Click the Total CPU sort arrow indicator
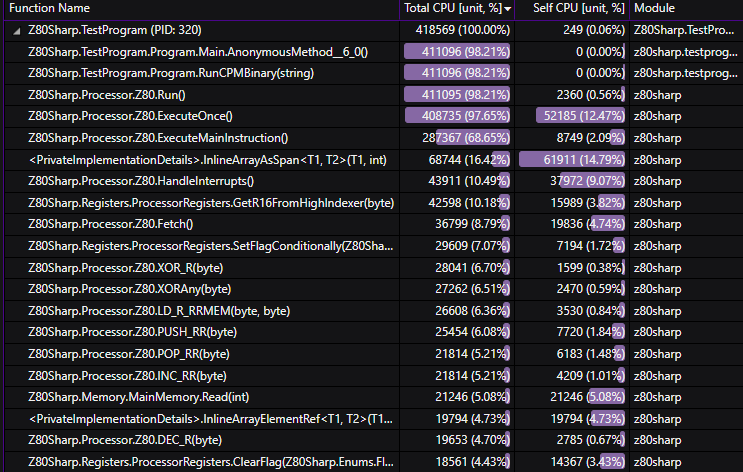The image size is (743, 472). (x=508, y=9)
